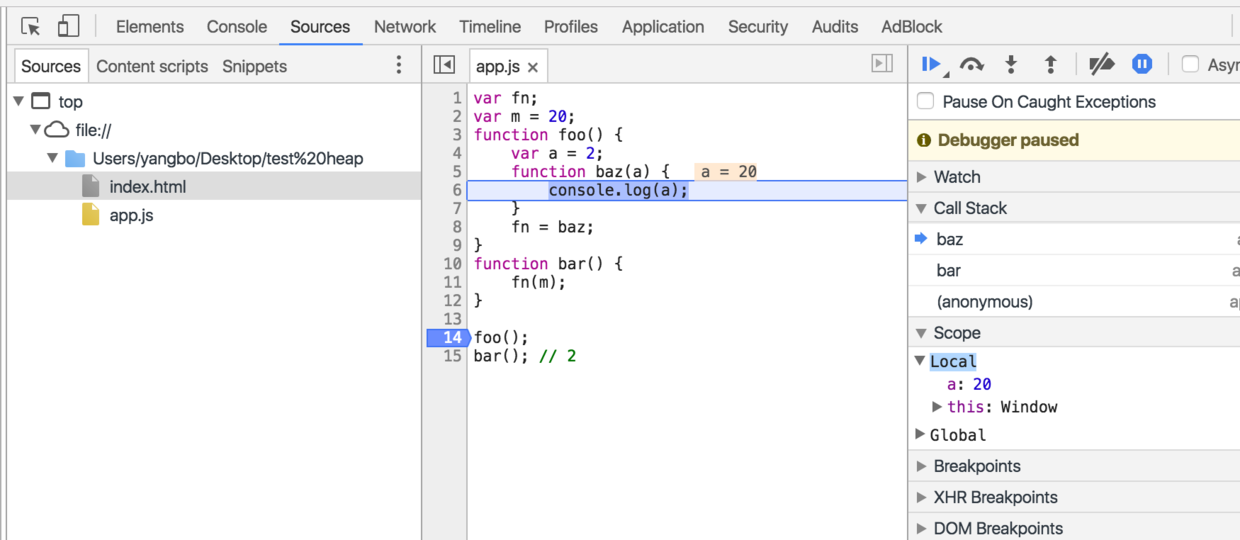Step over next function call
Image resolution: width=1240 pixels, height=540 pixels.
[x=971, y=65]
